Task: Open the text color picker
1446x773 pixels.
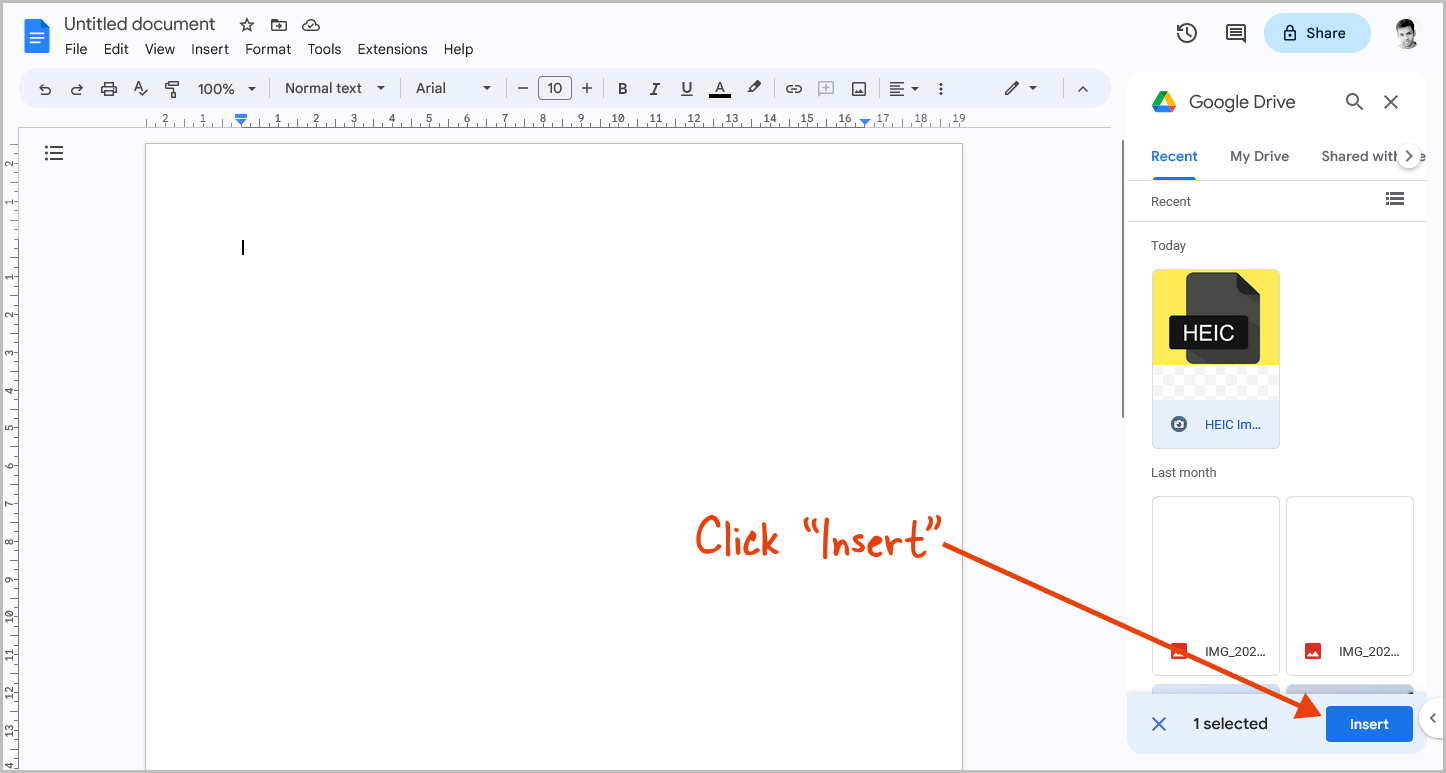Action: (719, 88)
